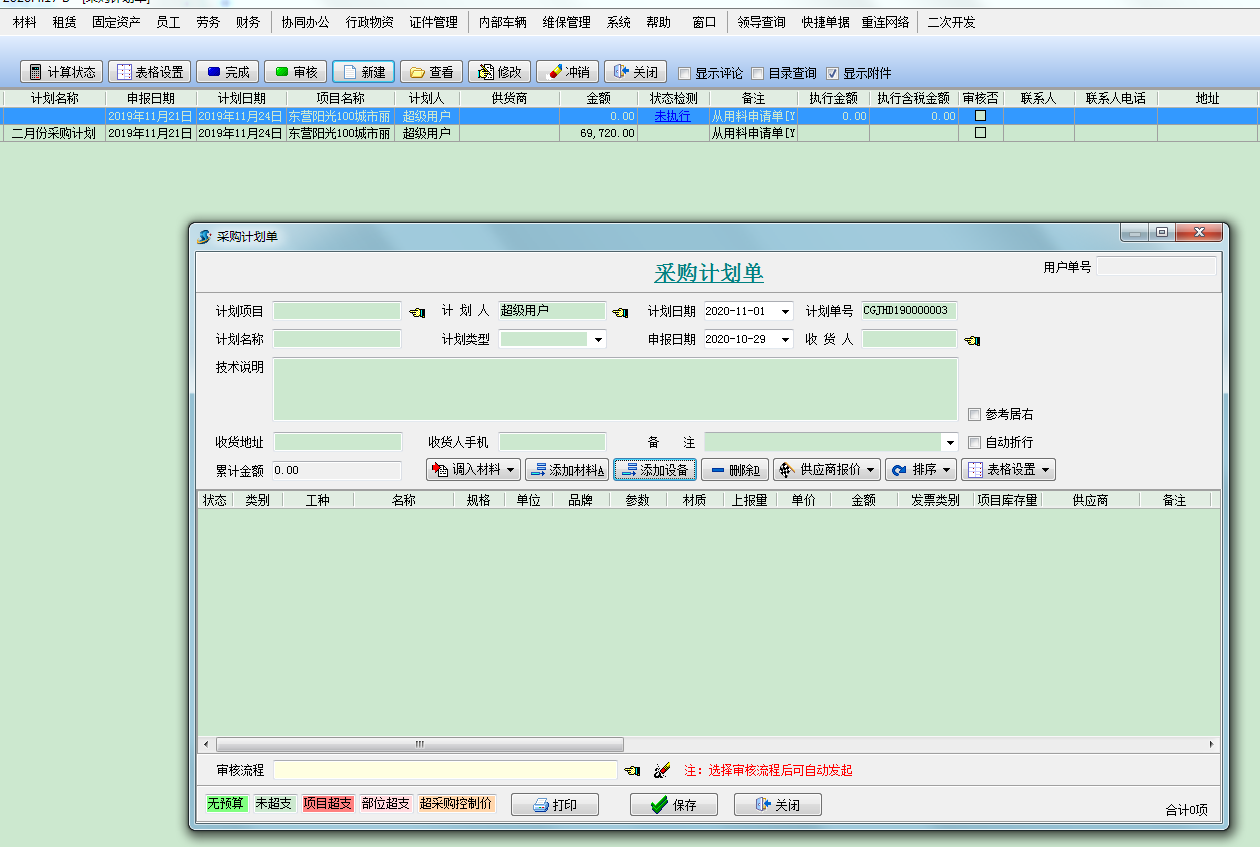Enable the 参考居右 checkbox
The image size is (1260, 847).
(x=973, y=414)
